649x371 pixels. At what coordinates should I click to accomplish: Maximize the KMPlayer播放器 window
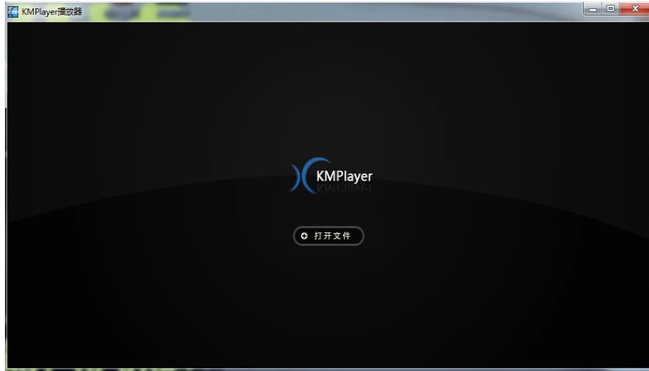611,9
